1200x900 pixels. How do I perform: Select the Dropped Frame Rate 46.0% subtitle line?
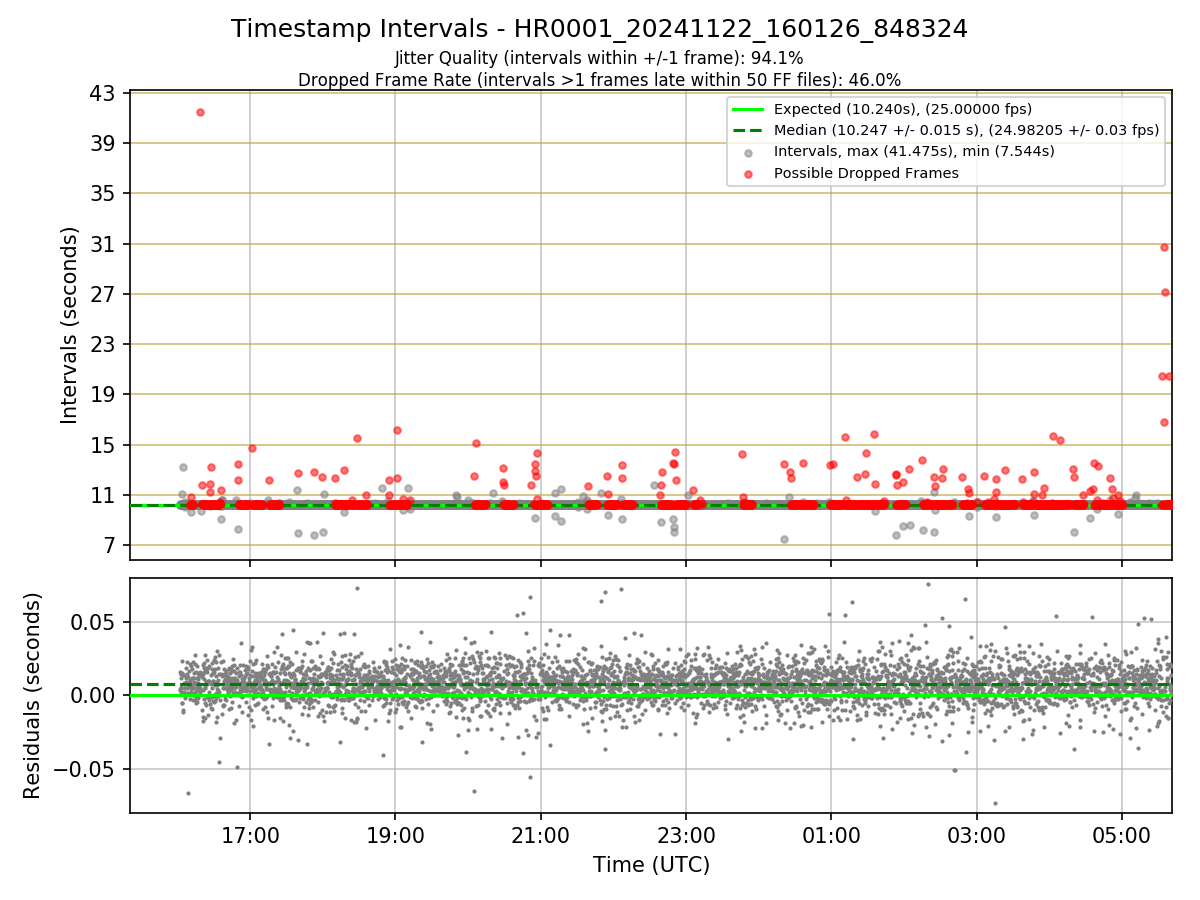599,80
